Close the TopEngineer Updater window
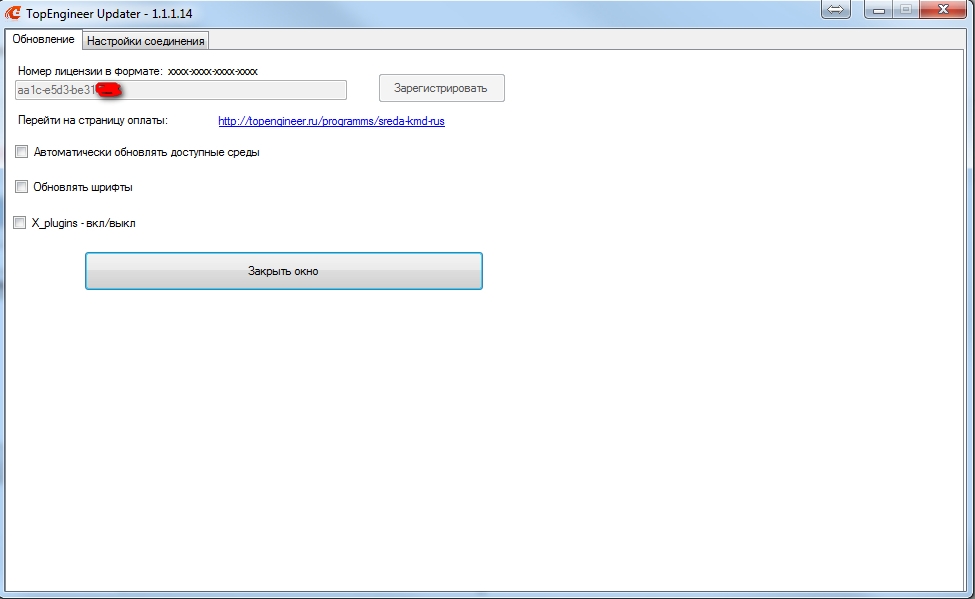Screen dimensions: 975x599 [943, 9]
